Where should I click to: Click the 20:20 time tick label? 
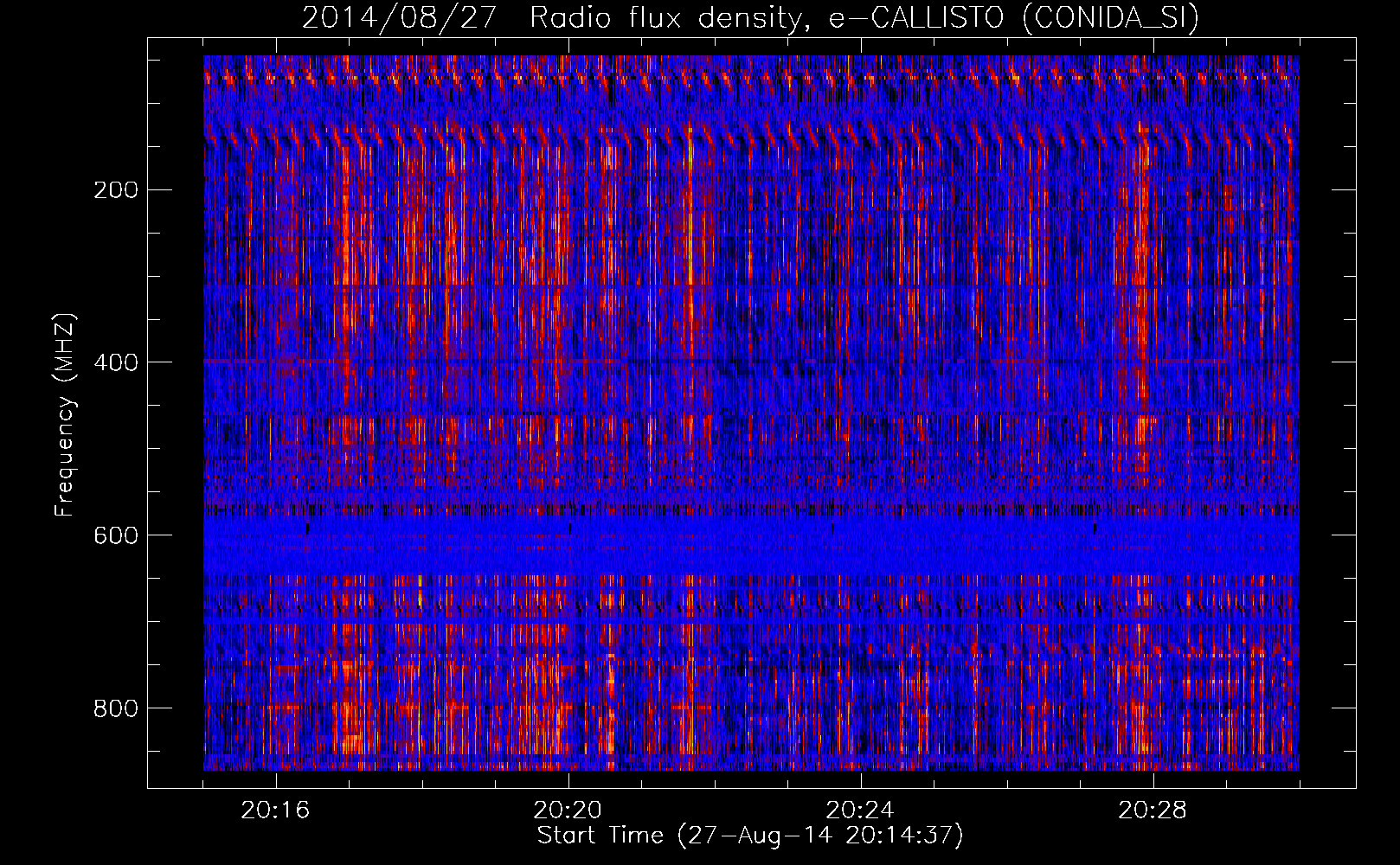click(x=568, y=811)
